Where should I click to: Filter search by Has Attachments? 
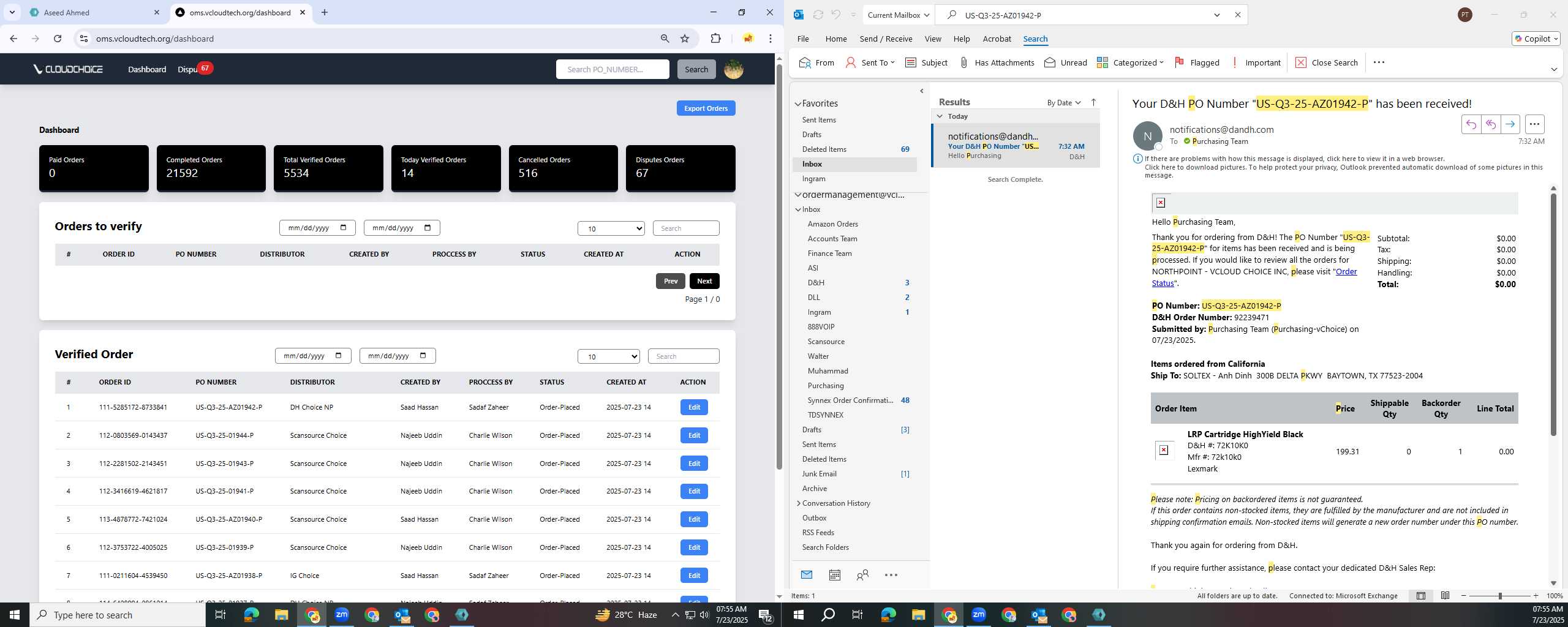pos(996,62)
